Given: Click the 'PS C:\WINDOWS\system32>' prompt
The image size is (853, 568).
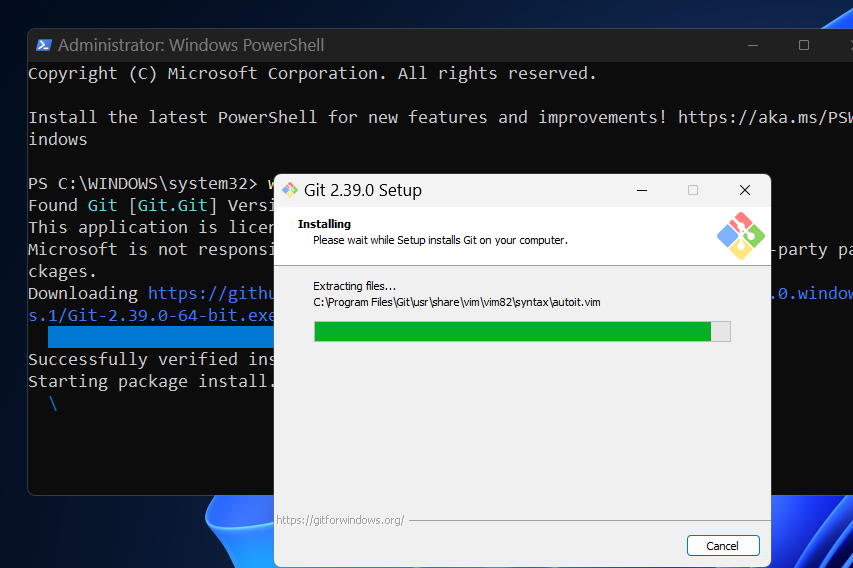Looking at the screenshot, I should pyautogui.click(x=143, y=184).
